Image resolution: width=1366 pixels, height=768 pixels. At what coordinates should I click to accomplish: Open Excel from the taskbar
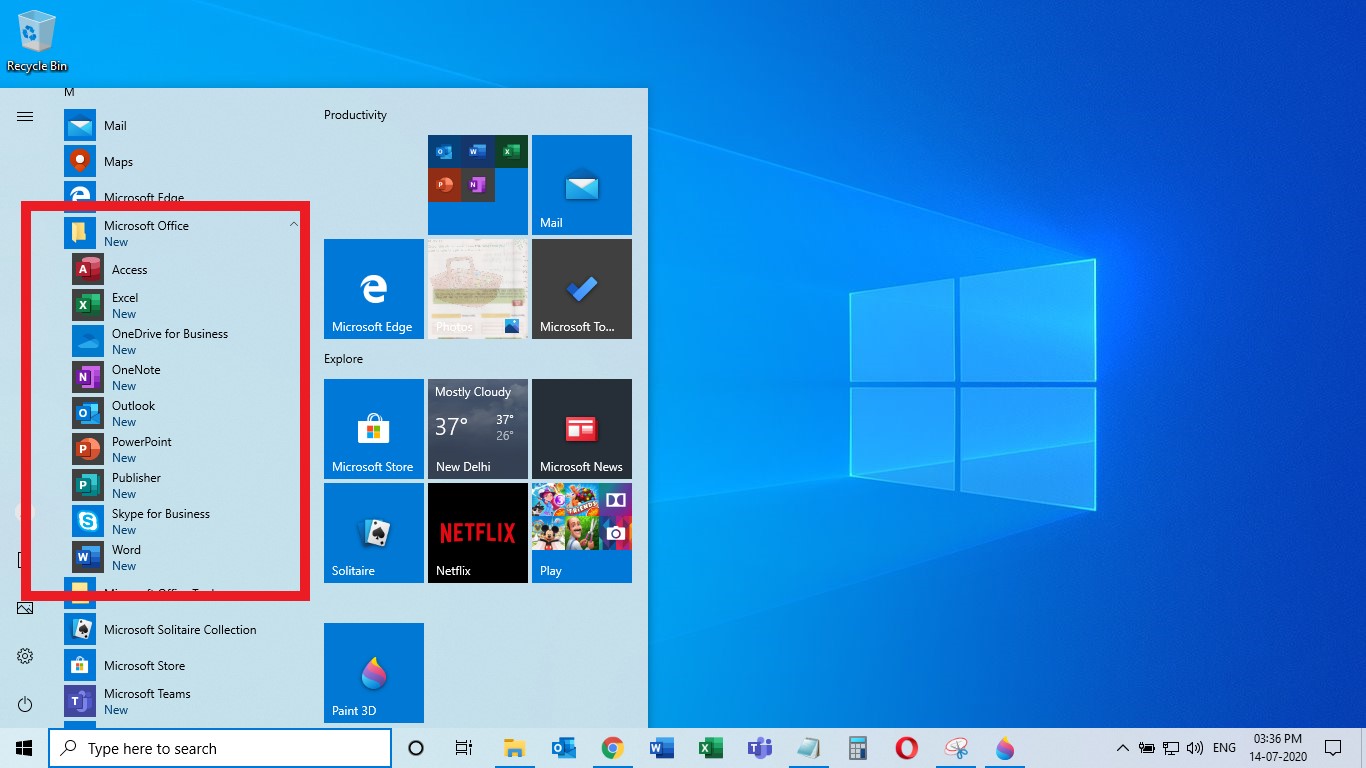click(710, 748)
